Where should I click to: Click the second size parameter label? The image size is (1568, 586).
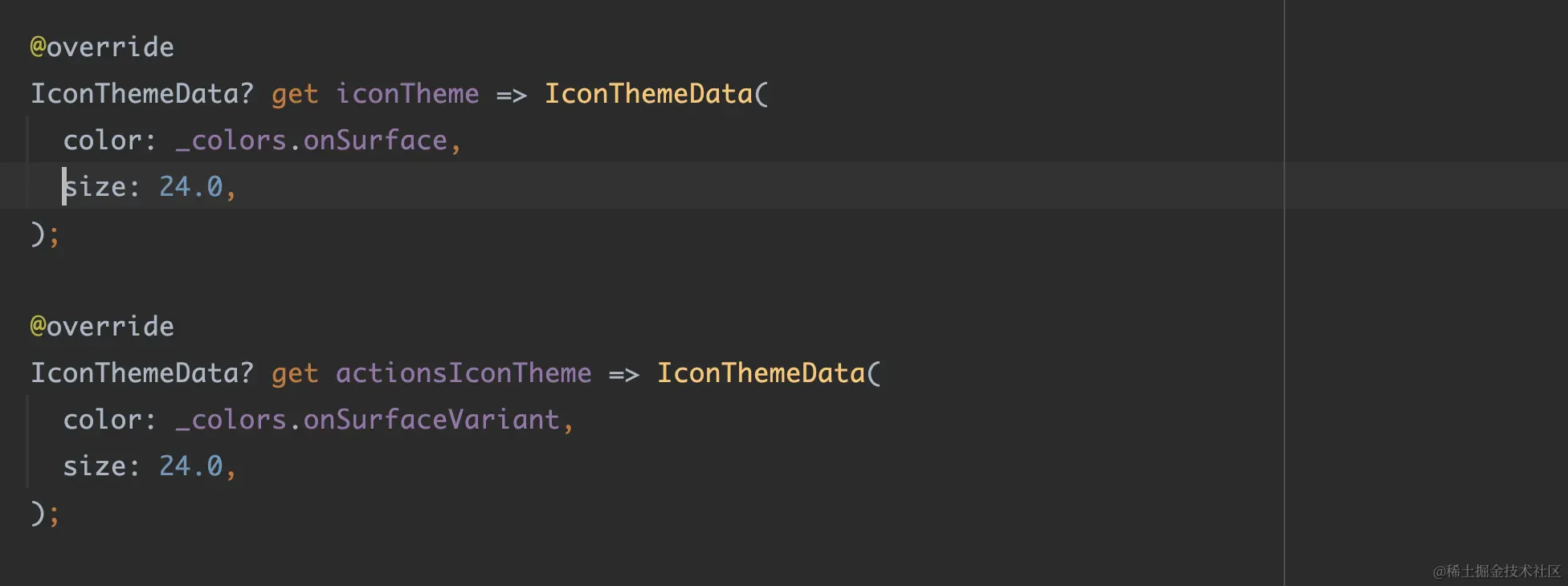[95, 466]
